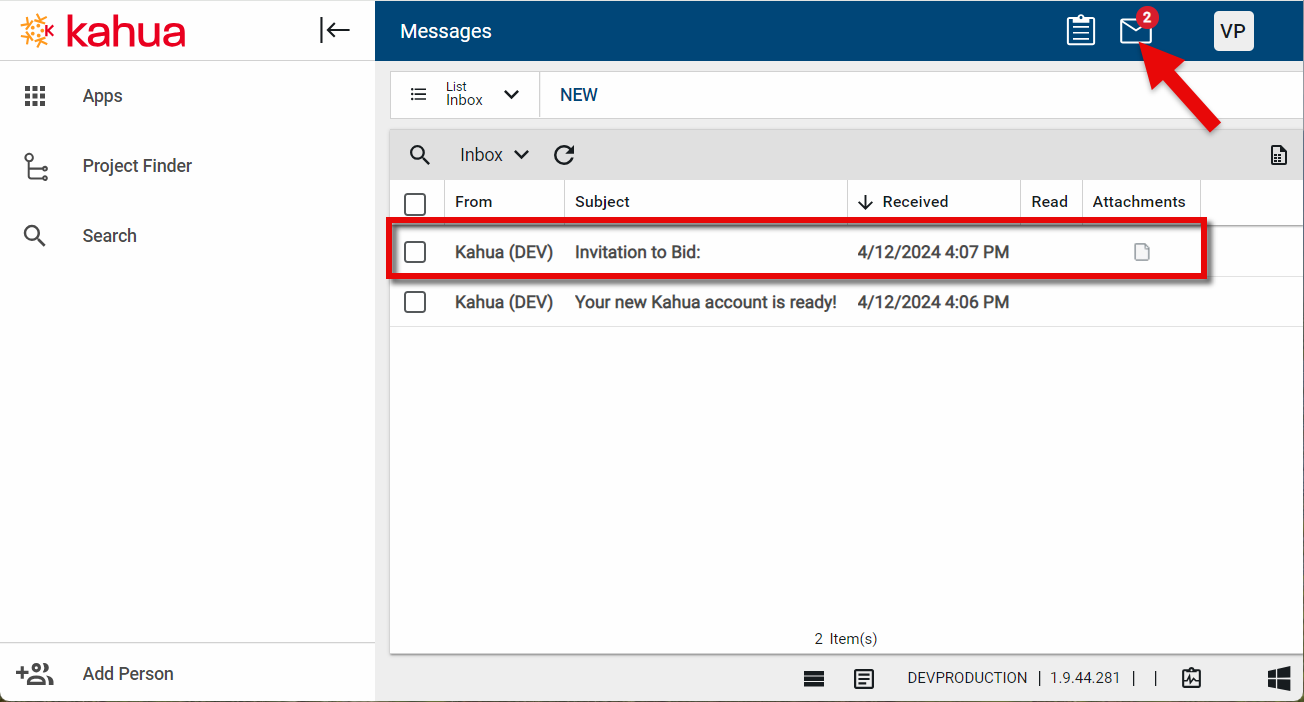This screenshot has width=1304, height=702.
Task: Click the search magnifier in message toolbar
Action: point(420,155)
